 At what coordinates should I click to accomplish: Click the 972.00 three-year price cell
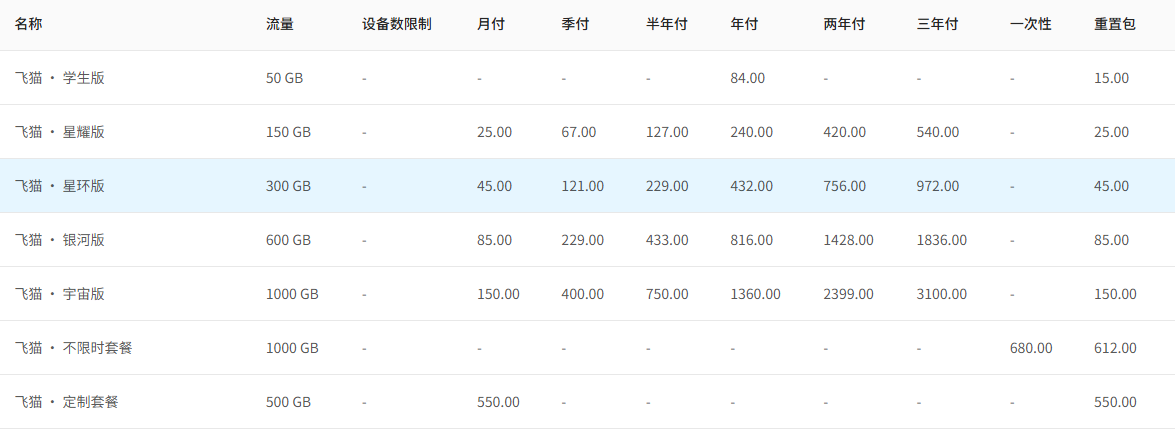(937, 186)
